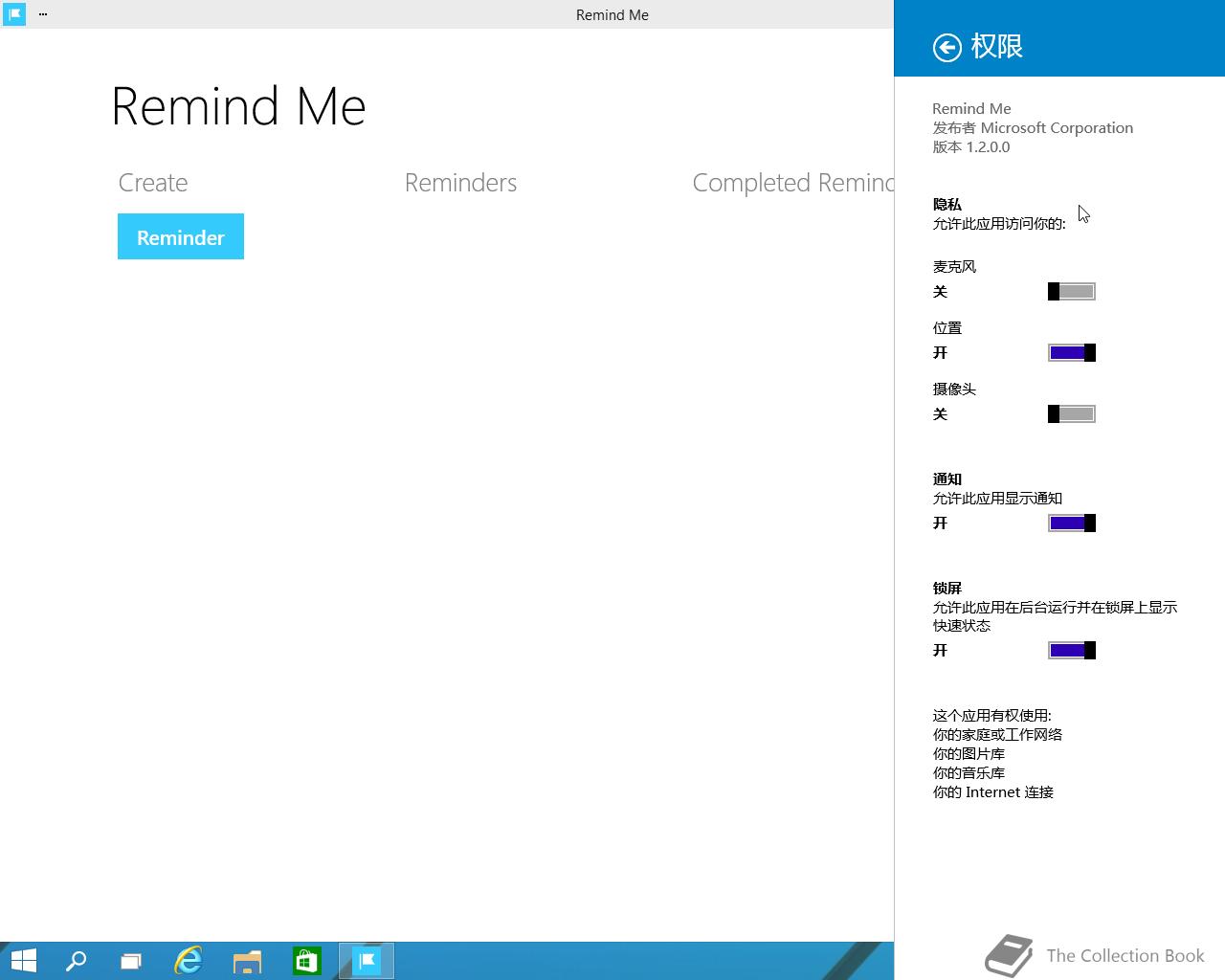Click the blue Reminder button

pyautogui.click(x=181, y=236)
